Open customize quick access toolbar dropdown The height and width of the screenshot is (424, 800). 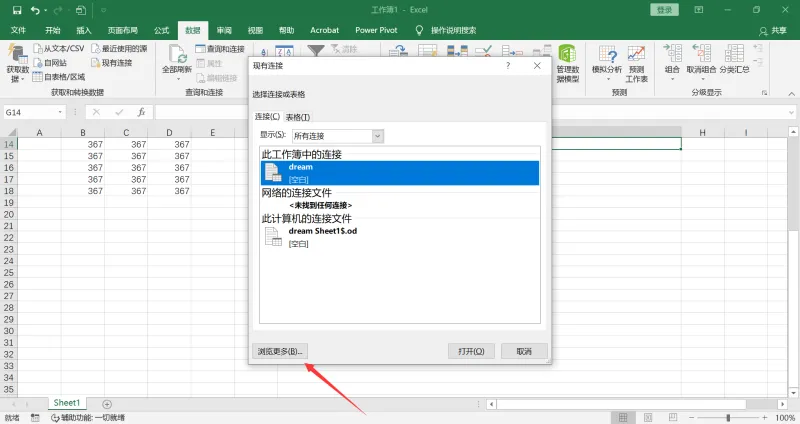click(x=103, y=10)
